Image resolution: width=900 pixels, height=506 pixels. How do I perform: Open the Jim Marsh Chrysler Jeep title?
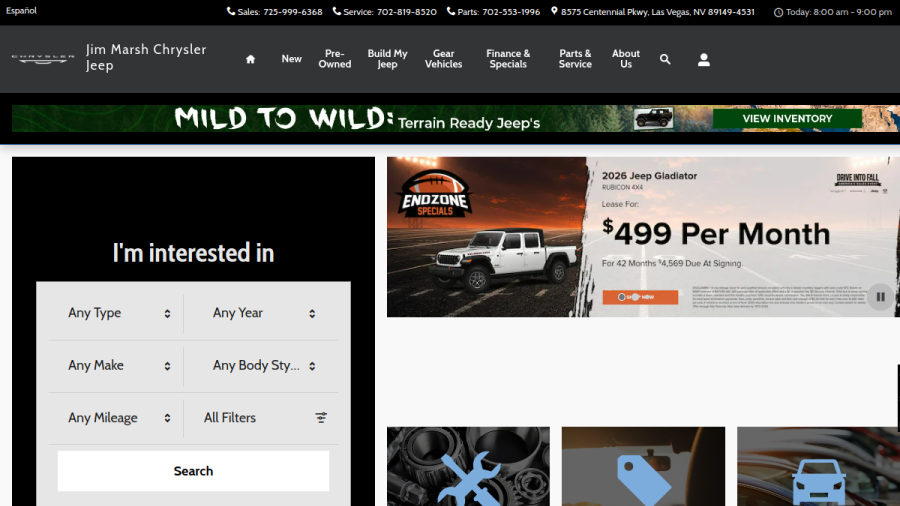146,57
